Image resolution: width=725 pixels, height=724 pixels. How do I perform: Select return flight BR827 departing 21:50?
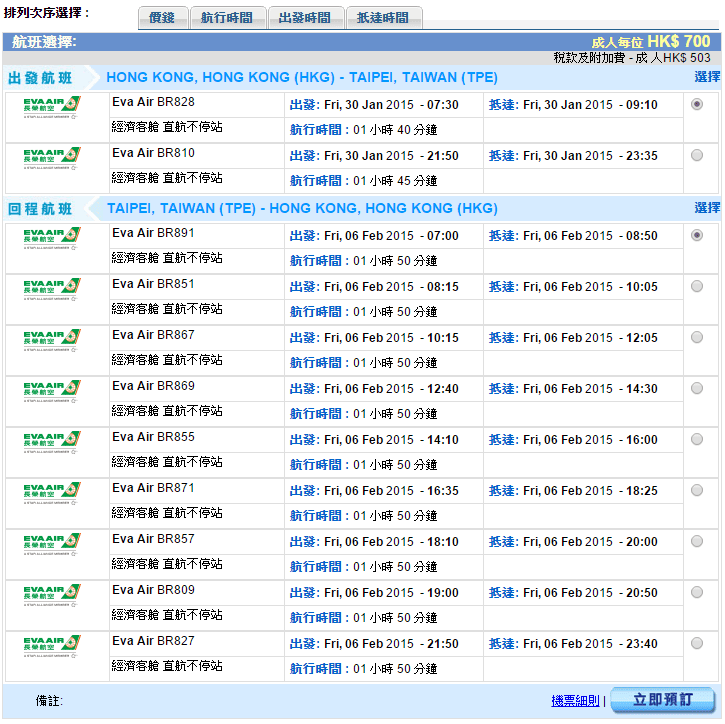point(697,643)
